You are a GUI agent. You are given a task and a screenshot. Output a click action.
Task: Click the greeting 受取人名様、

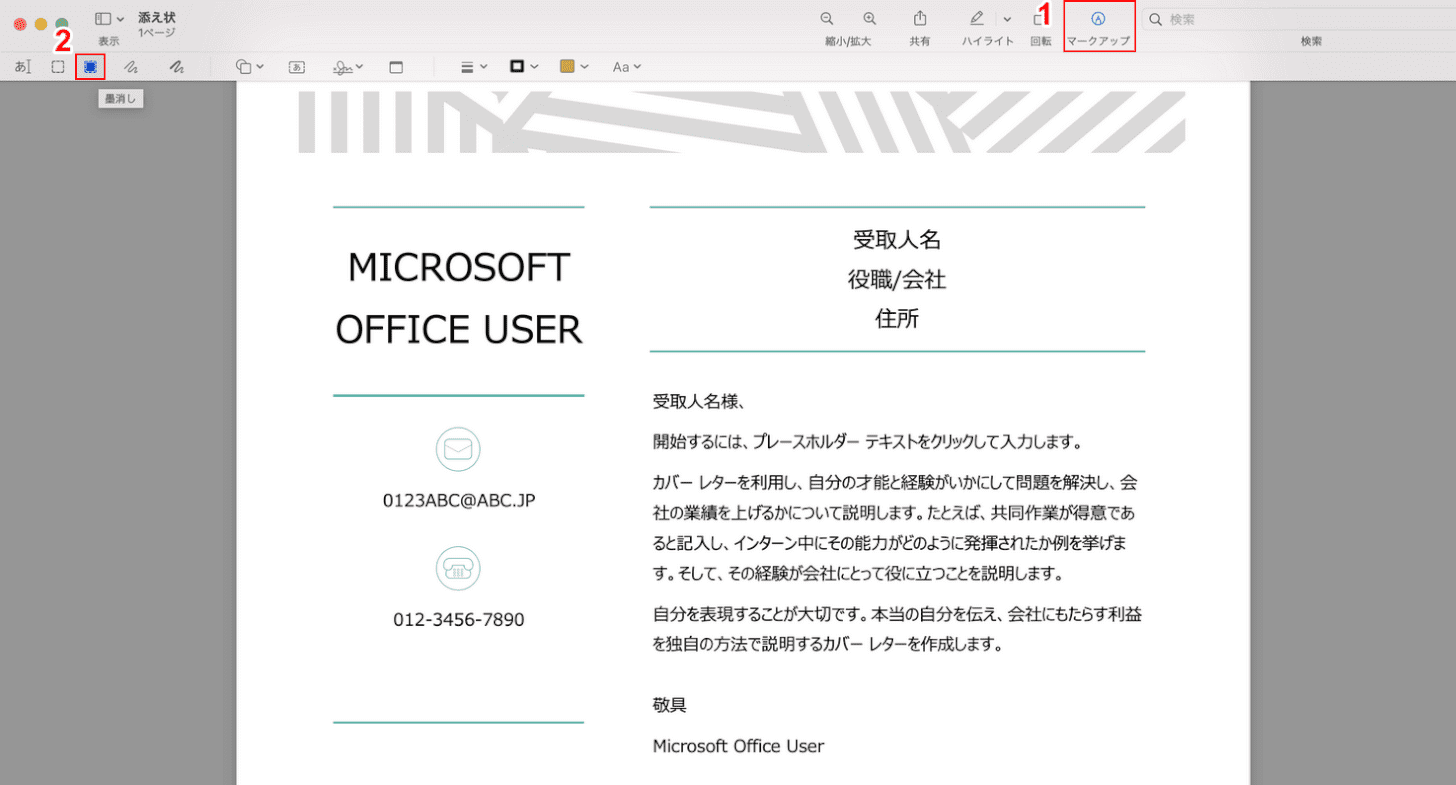point(700,402)
